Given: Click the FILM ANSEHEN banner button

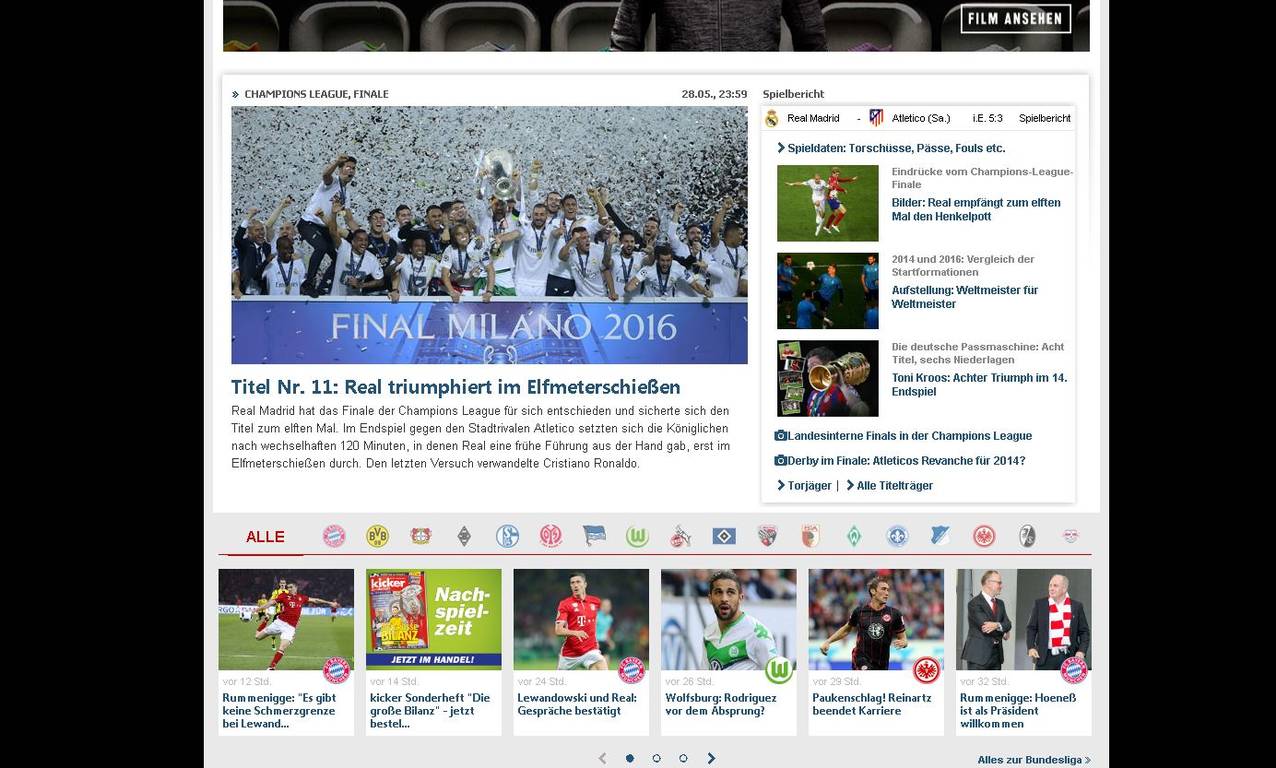Looking at the screenshot, I should click(x=1016, y=19).
